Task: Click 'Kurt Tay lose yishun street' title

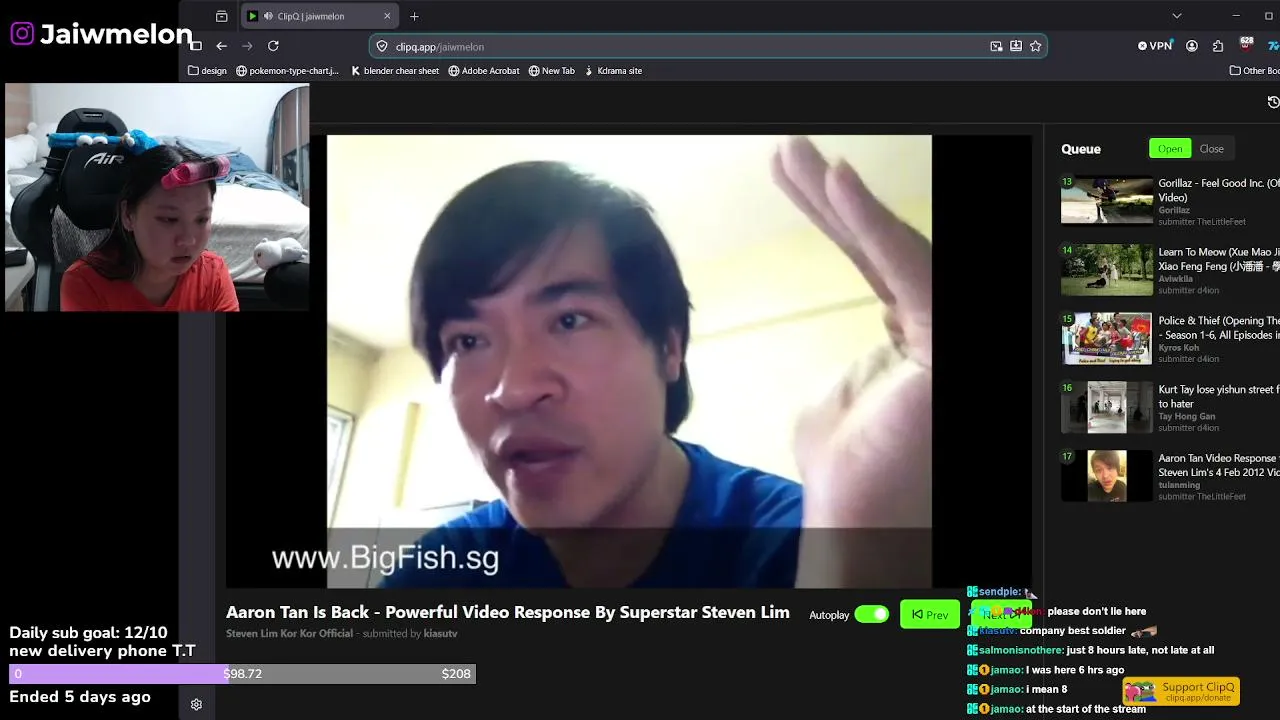Action: [x=1219, y=397]
